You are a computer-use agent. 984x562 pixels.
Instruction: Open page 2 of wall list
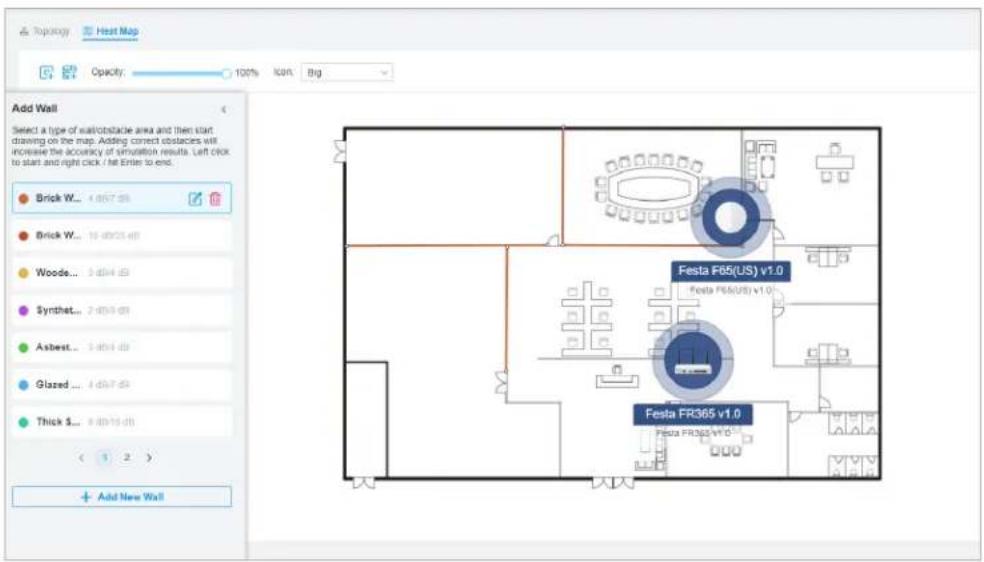(127, 458)
